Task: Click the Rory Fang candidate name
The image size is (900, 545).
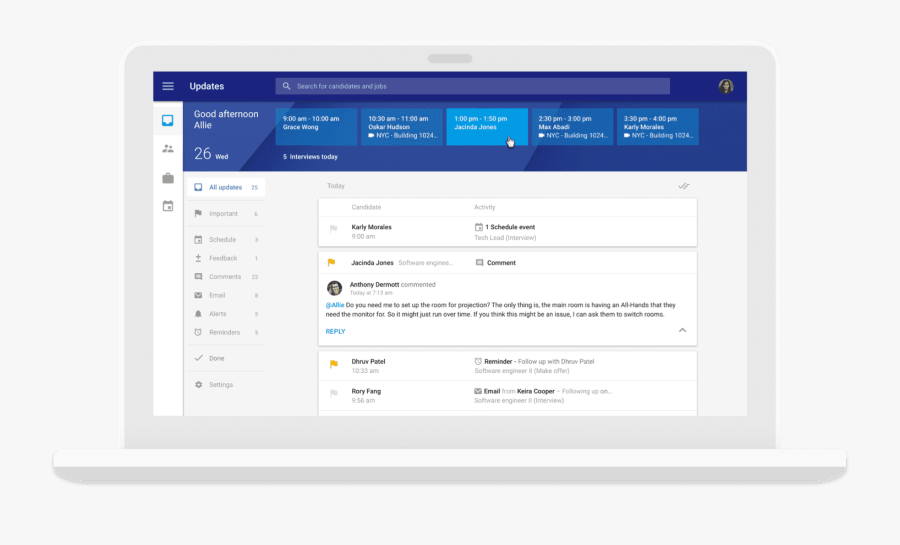Action: 366,391
